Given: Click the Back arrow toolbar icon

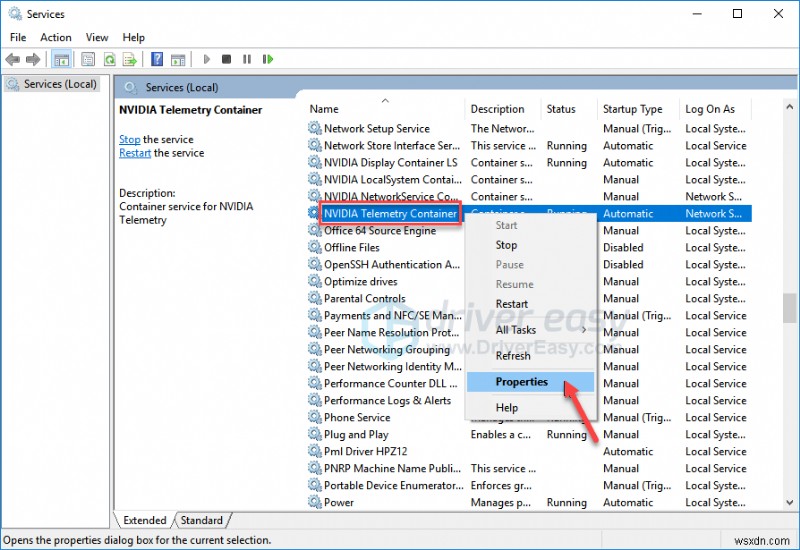Looking at the screenshot, I should (x=13, y=60).
